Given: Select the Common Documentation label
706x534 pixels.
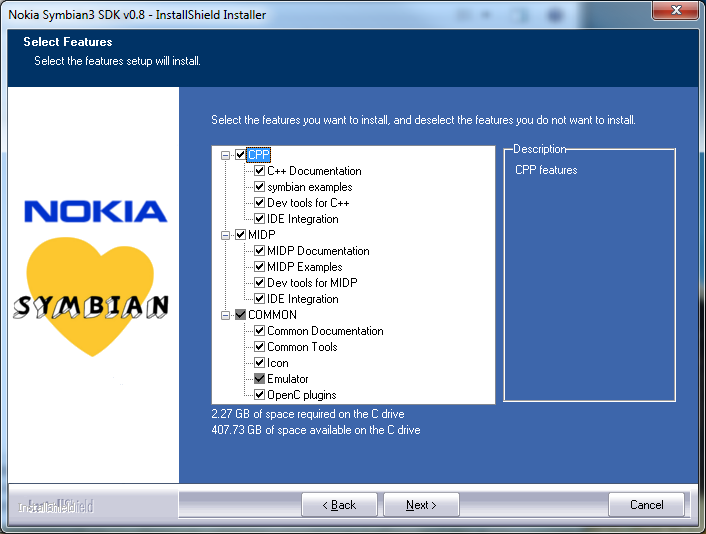Looking at the screenshot, I should [x=325, y=331].
